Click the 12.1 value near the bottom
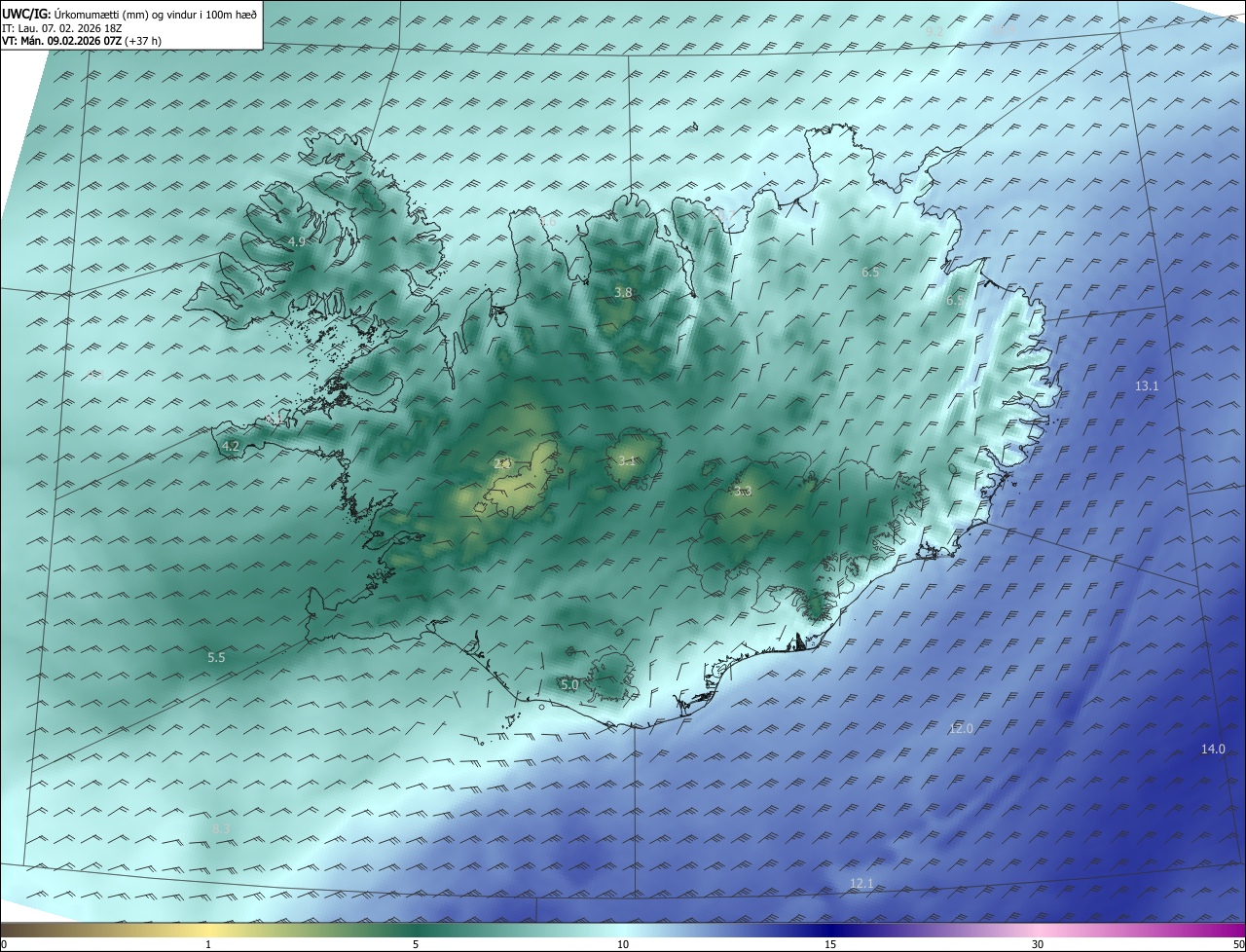The image size is (1246, 952). pyautogui.click(x=861, y=884)
